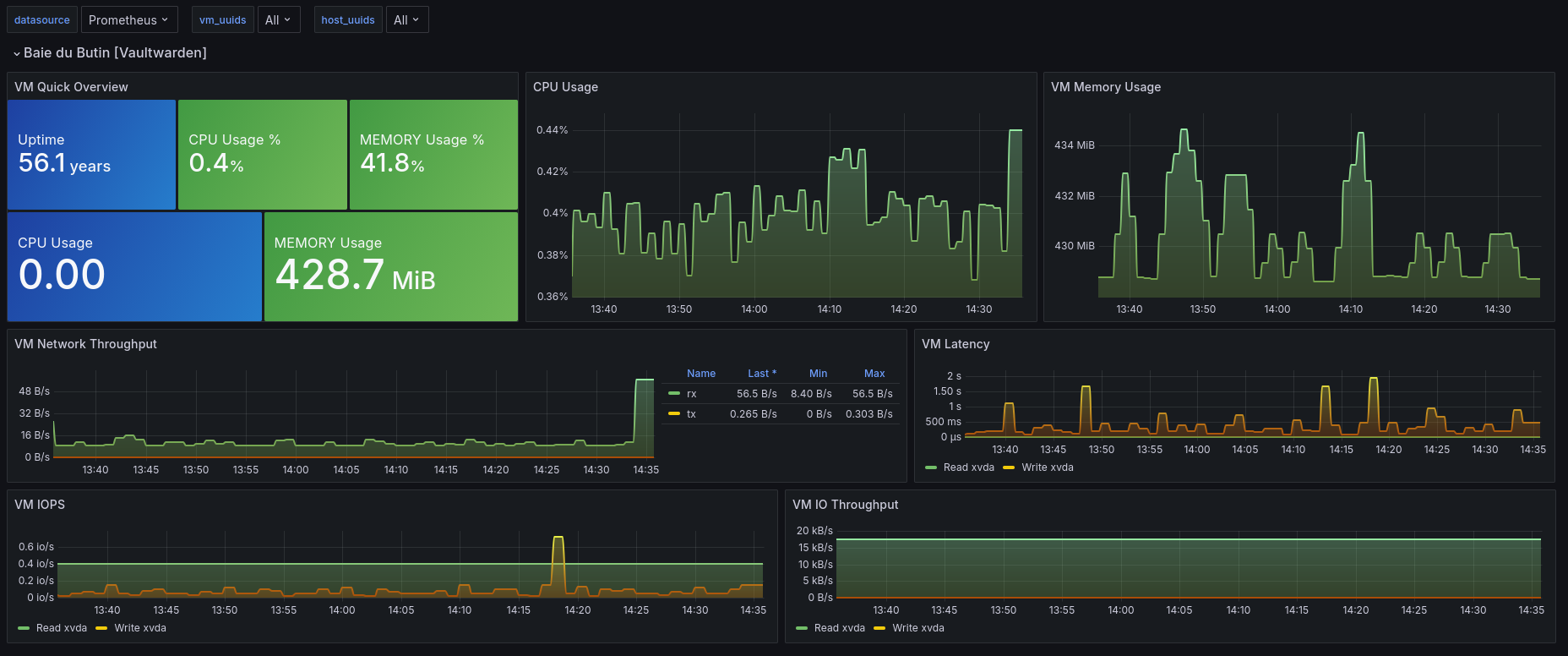1568x656 pixels.
Task: Click Write xvda color icon in VM IOPS legend
Action: pos(101,628)
